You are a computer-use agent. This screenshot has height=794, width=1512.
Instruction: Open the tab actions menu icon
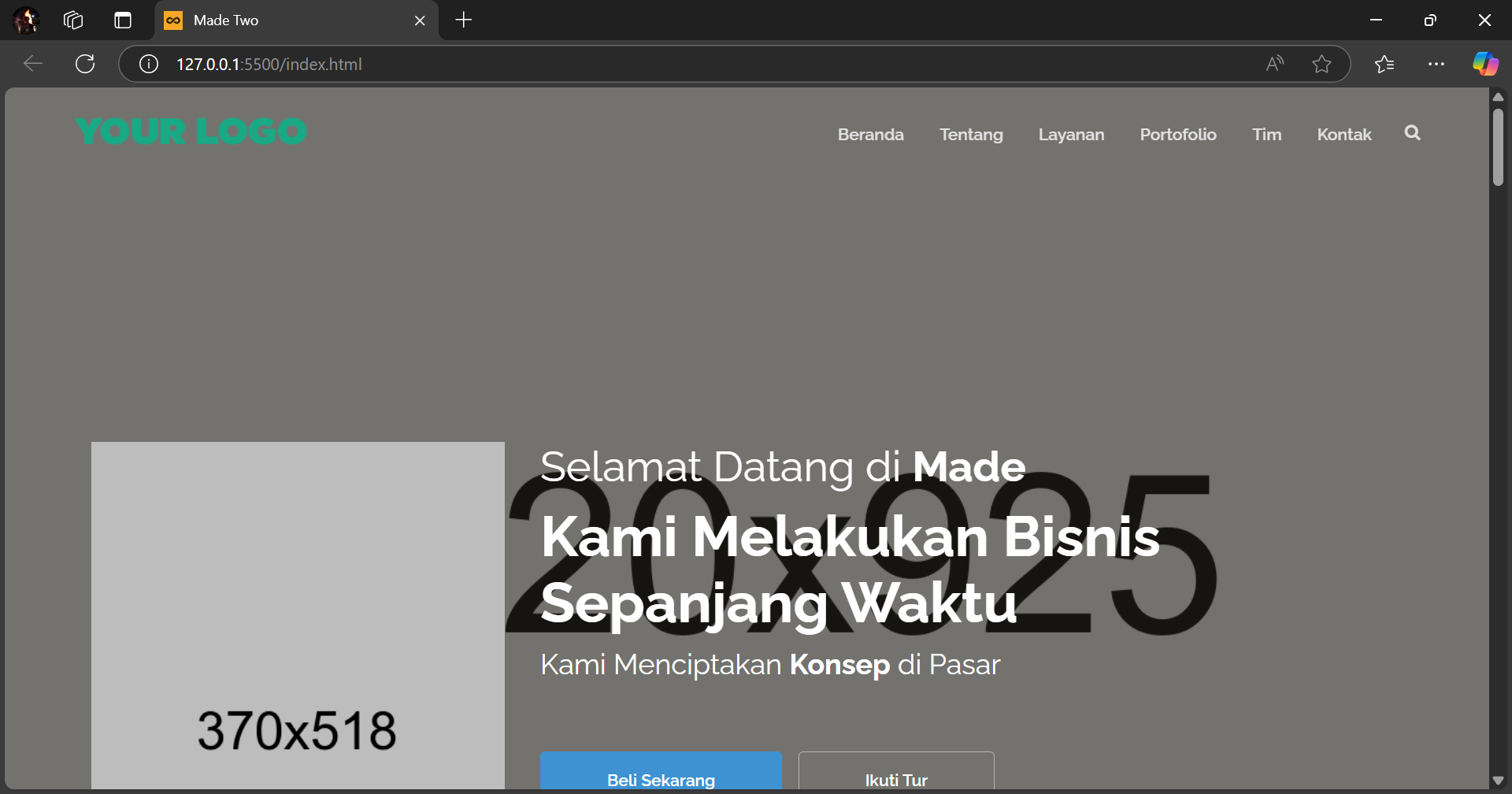pos(123,20)
